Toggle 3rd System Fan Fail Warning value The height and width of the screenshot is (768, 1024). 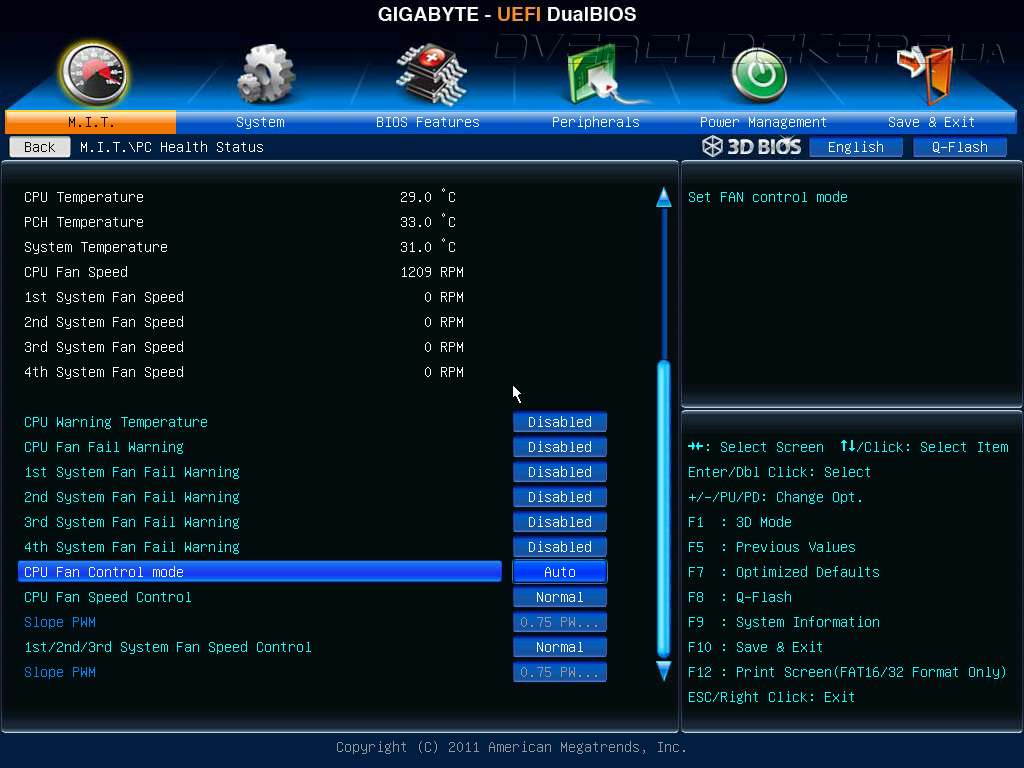click(560, 522)
